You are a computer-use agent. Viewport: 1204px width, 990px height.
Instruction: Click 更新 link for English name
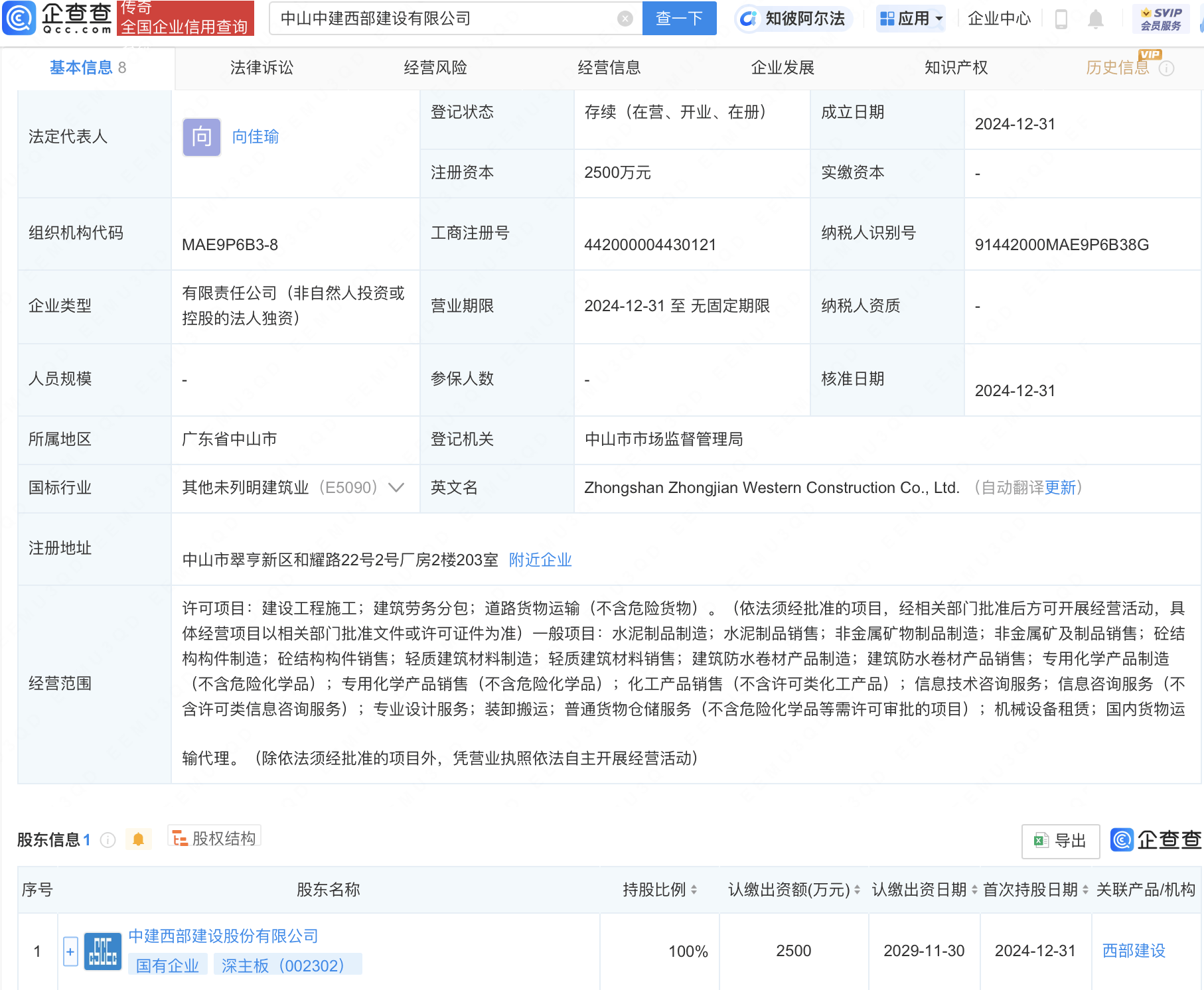click(x=1060, y=488)
